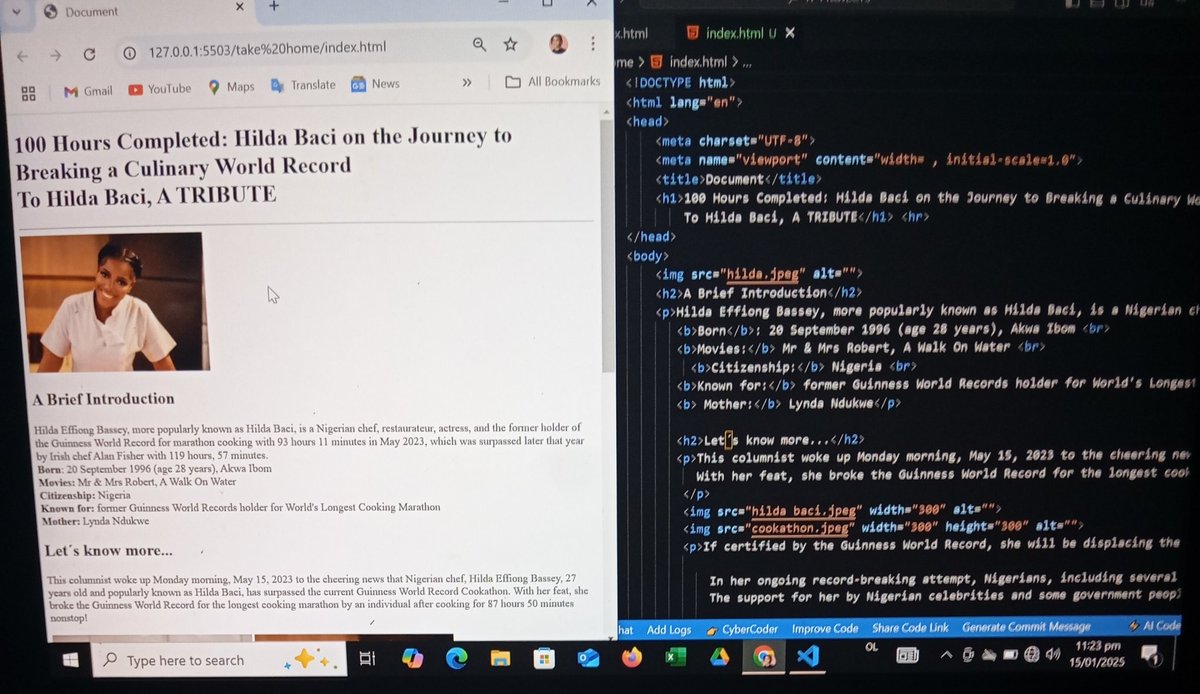The image size is (1200, 694).
Task: Open Microsoft Store from the taskbar
Action: tap(544, 657)
